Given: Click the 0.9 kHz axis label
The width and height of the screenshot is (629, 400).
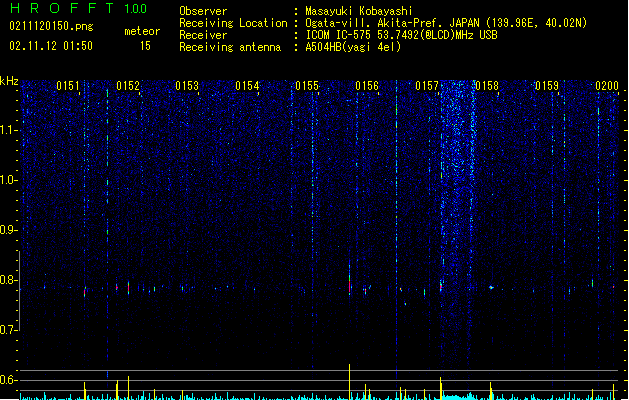Looking at the screenshot, I should point(8,230).
